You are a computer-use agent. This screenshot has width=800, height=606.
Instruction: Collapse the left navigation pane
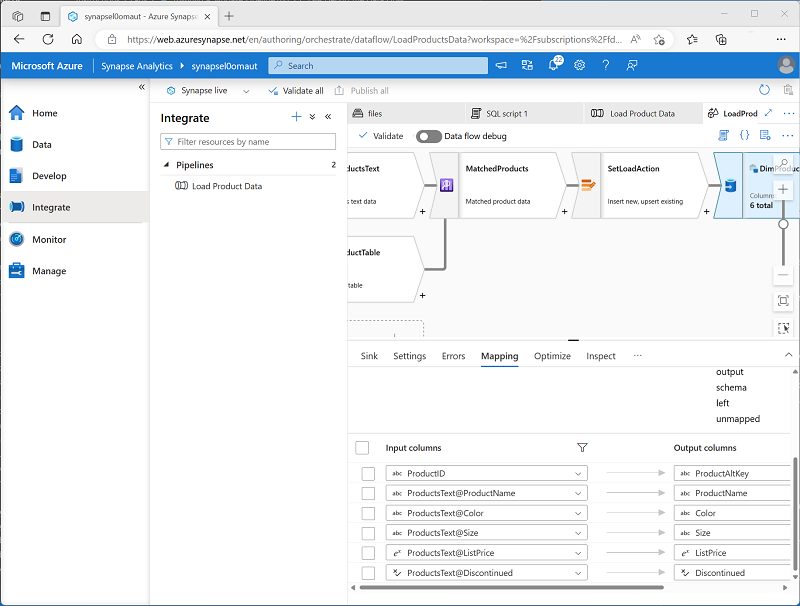[141, 87]
